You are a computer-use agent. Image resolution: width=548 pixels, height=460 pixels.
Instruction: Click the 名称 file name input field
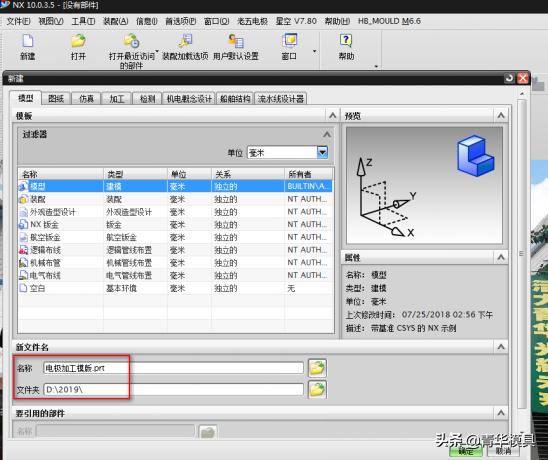(x=174, y=368)
